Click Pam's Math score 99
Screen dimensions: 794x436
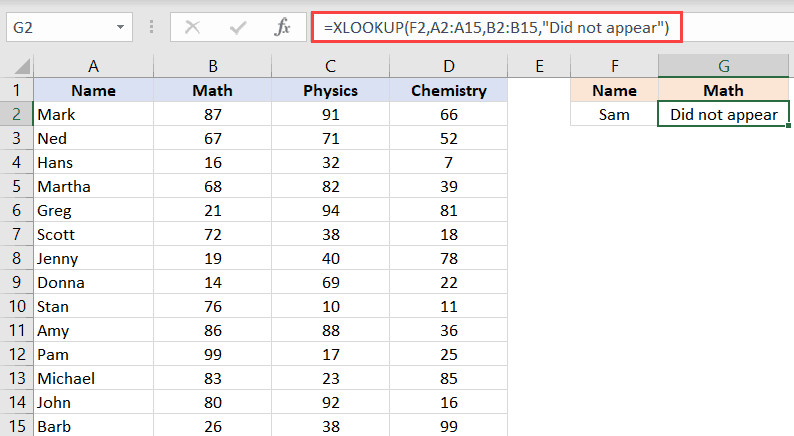coord(213,354)
